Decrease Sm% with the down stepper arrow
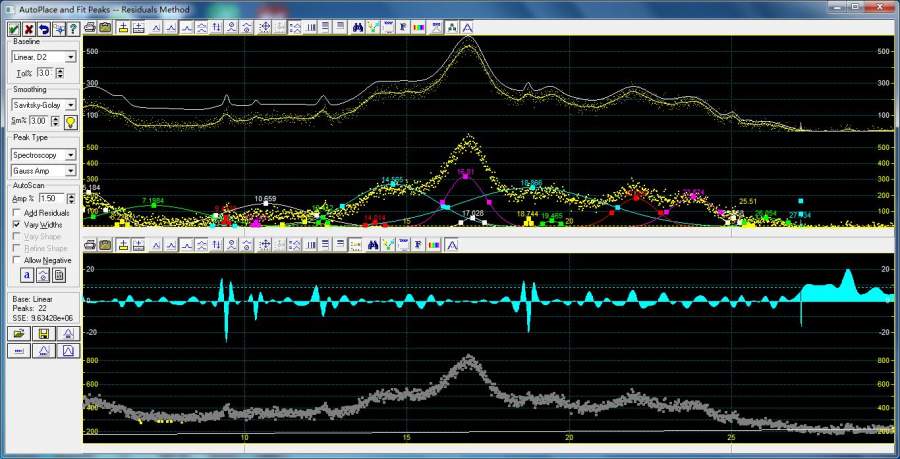 coord(56,124)
